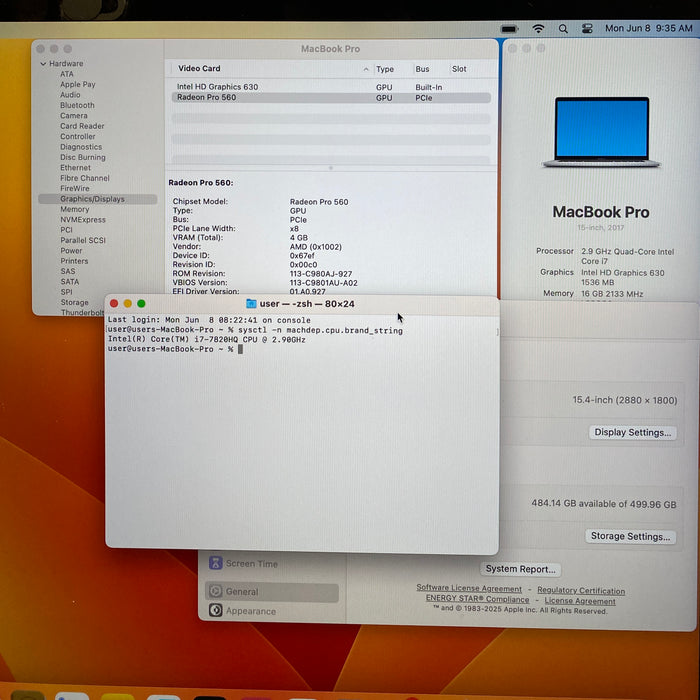
Task: Click the Bus column header
Action: [422, 69]
